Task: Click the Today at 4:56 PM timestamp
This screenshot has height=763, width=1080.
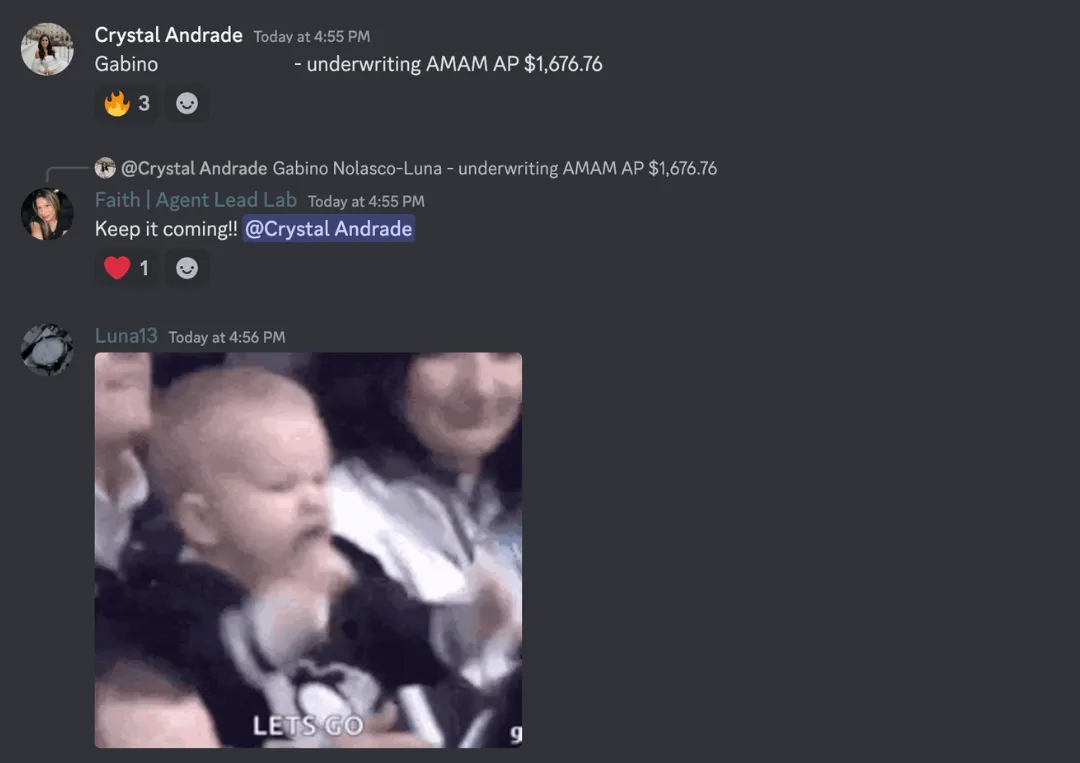Action: coord(227,337)
